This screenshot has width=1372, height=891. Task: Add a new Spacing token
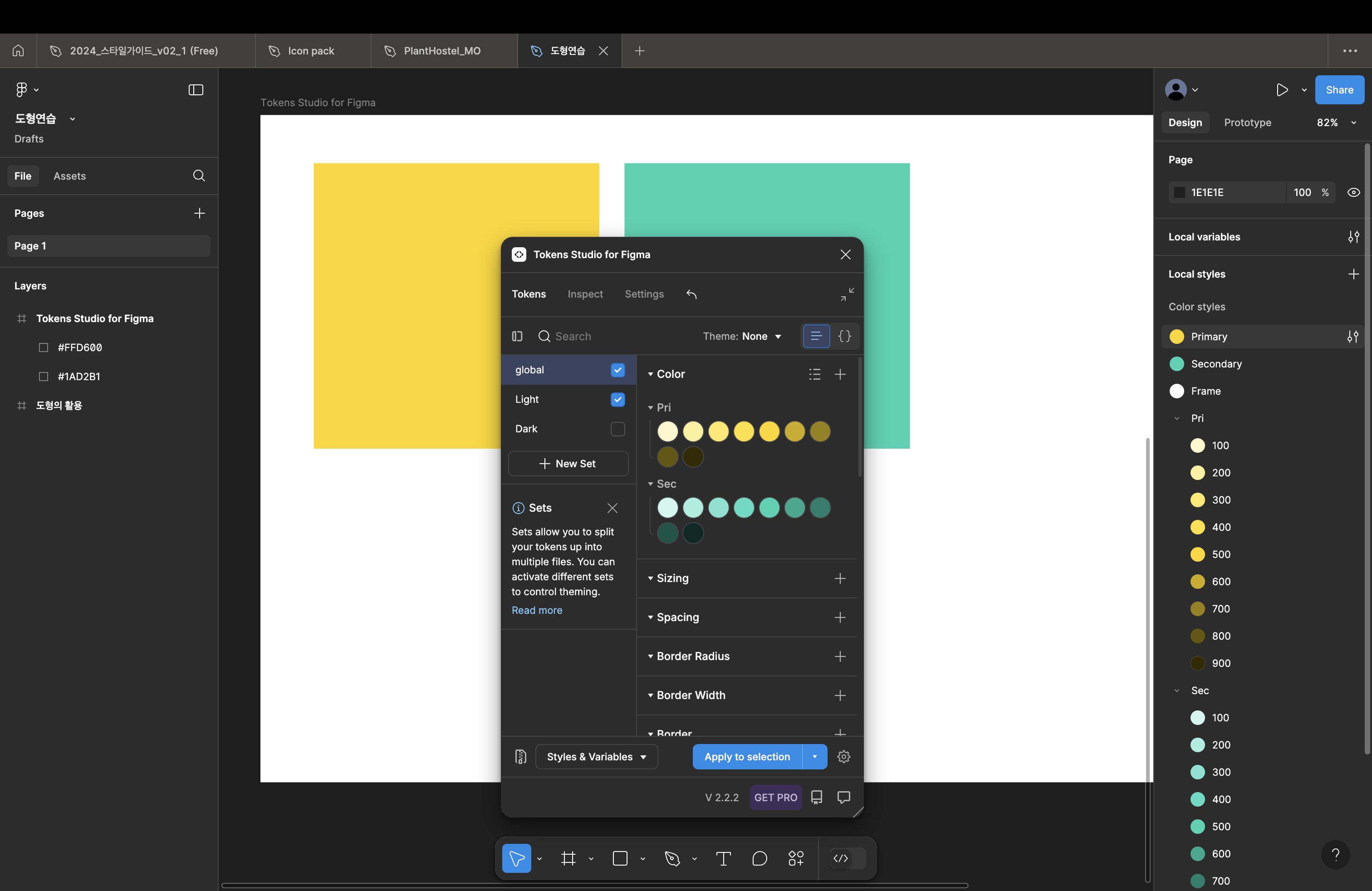pyautogui.click(x=841, y=617)
